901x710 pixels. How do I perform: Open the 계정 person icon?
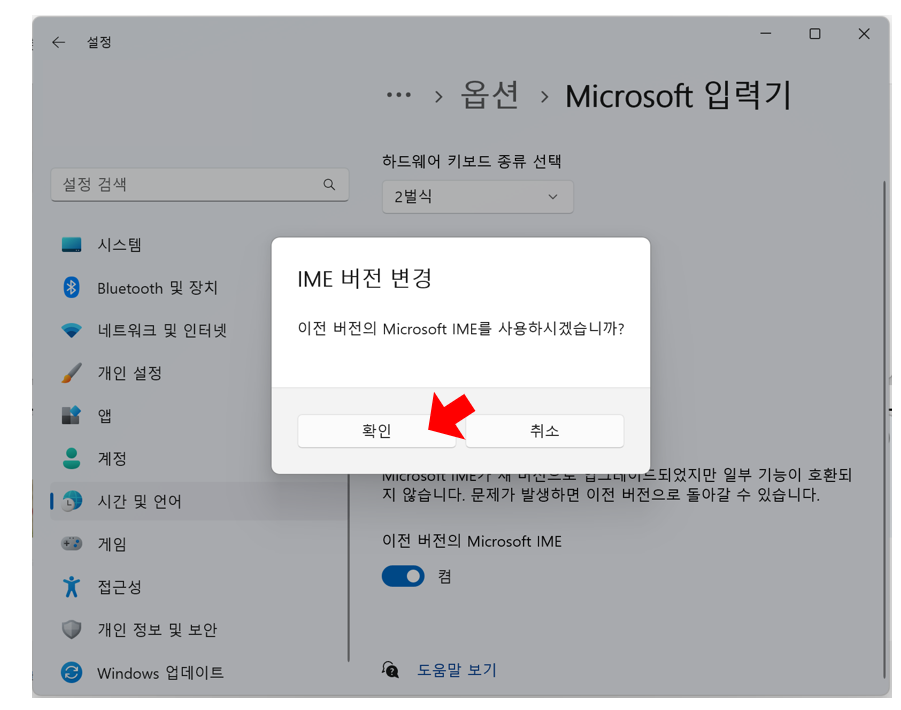71,458
